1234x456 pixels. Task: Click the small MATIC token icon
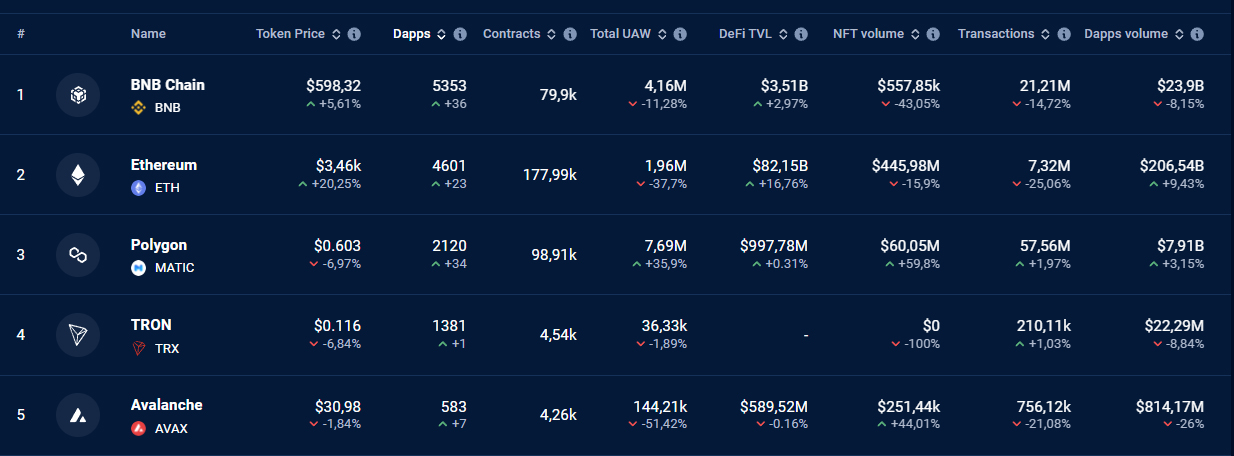click(x=139, y=268)
